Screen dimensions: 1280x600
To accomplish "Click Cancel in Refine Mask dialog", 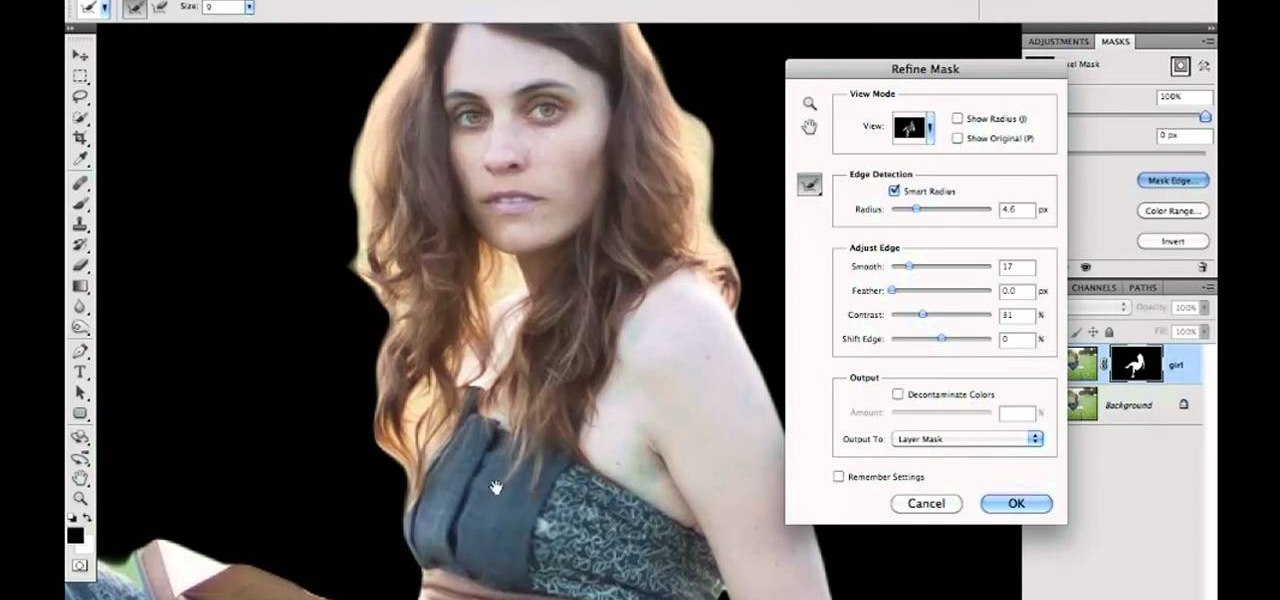I will pyautogui.click(x=926, y=503).
